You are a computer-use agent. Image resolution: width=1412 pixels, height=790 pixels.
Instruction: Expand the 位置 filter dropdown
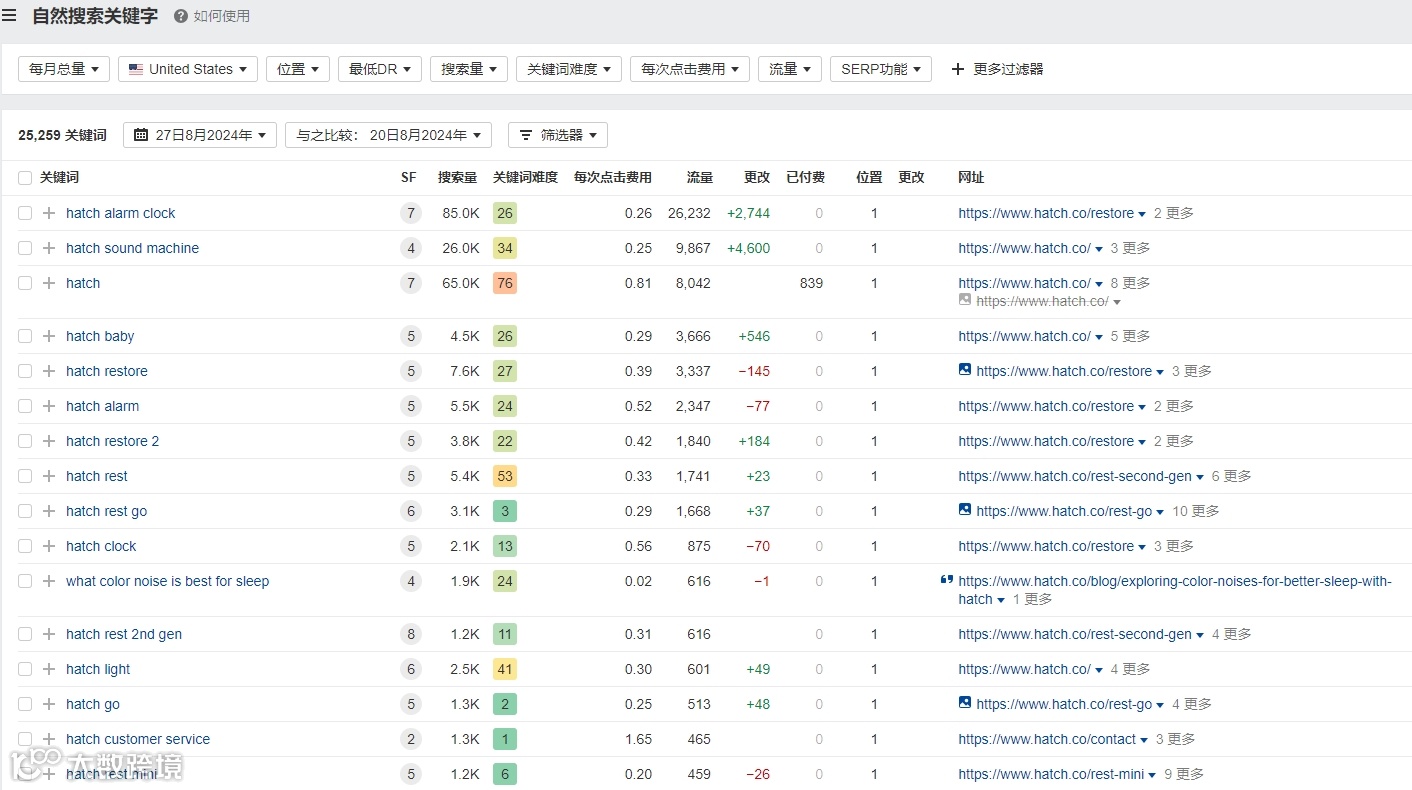click(298, 69)
